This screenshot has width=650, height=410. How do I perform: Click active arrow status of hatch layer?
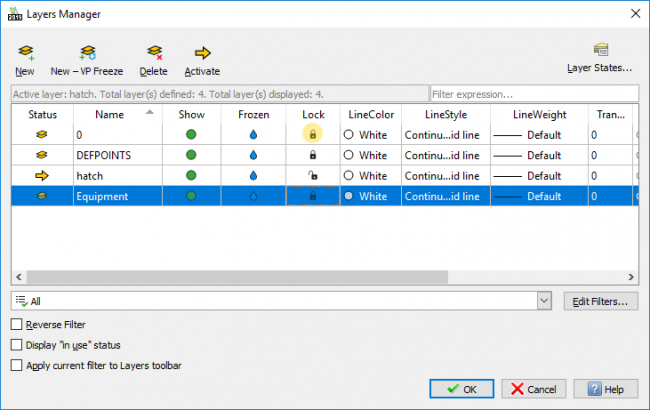(x=42, y=176)
